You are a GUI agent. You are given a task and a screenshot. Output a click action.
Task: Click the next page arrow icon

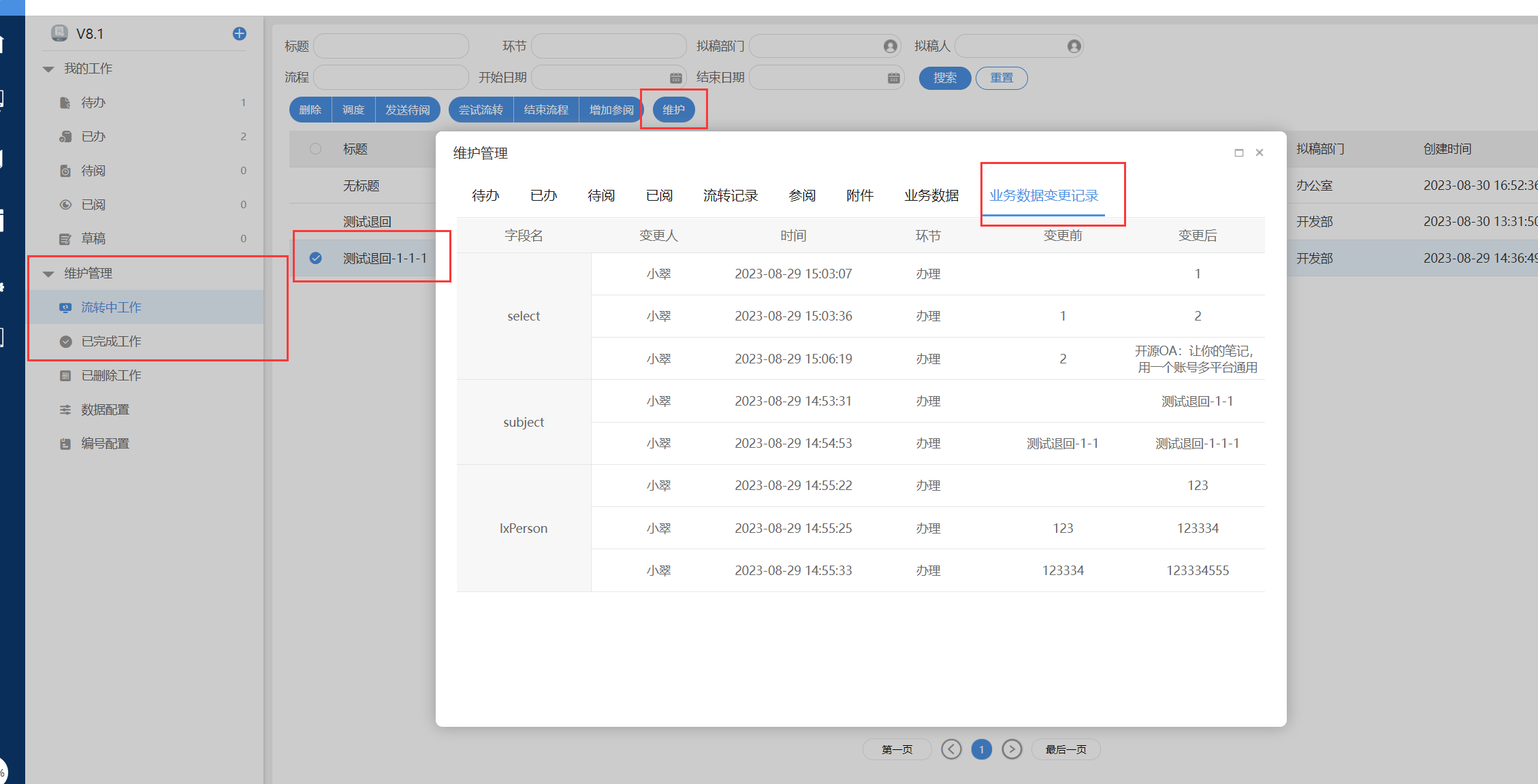[1012, 749]
